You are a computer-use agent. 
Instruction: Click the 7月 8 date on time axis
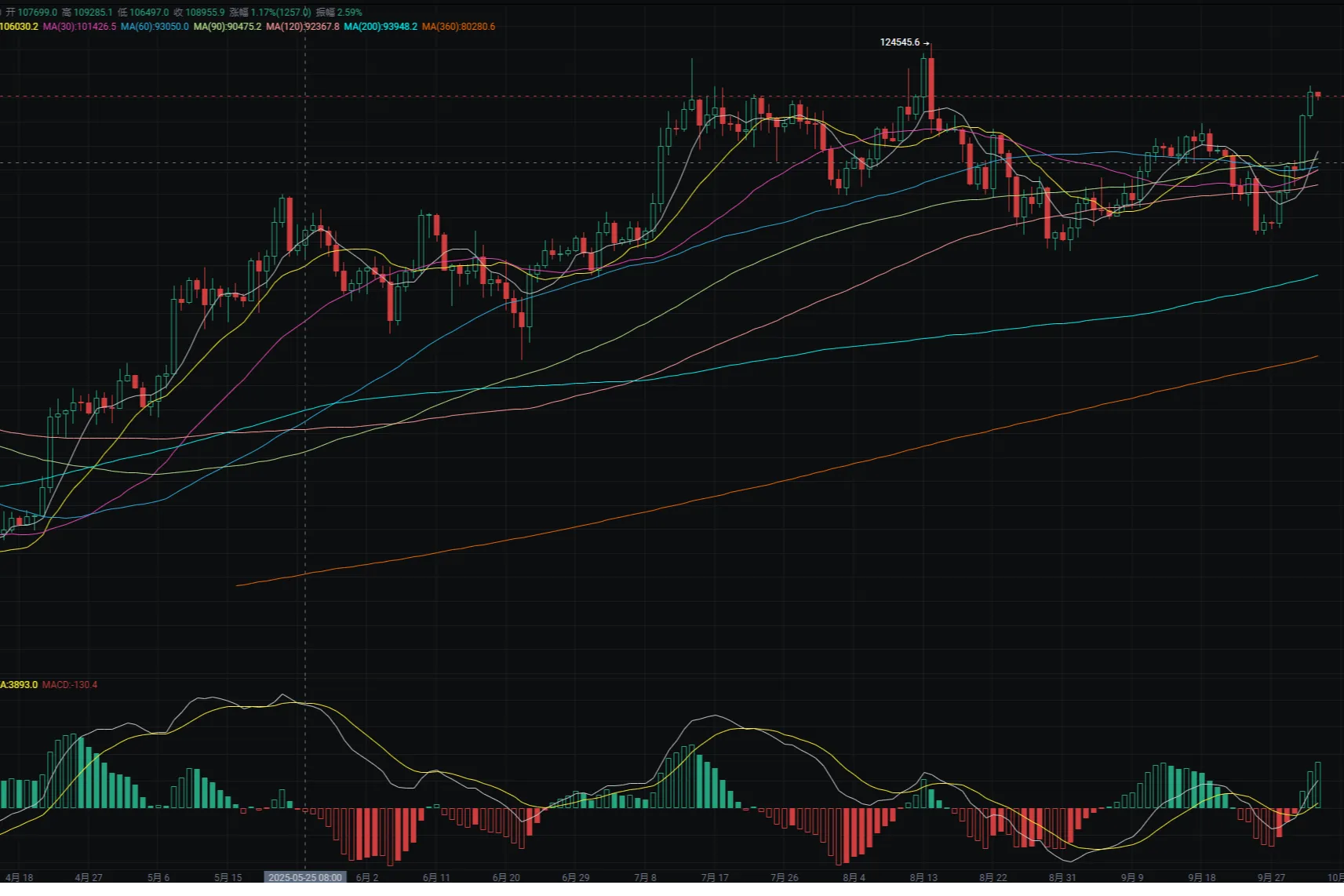point(645,878)
